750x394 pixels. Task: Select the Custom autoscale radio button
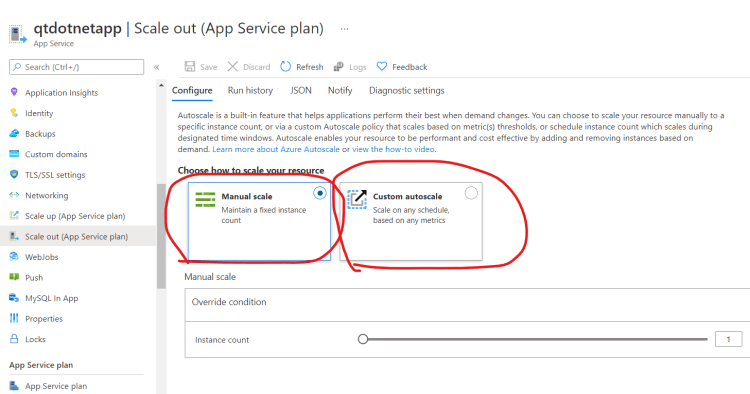tap(471, 193)
